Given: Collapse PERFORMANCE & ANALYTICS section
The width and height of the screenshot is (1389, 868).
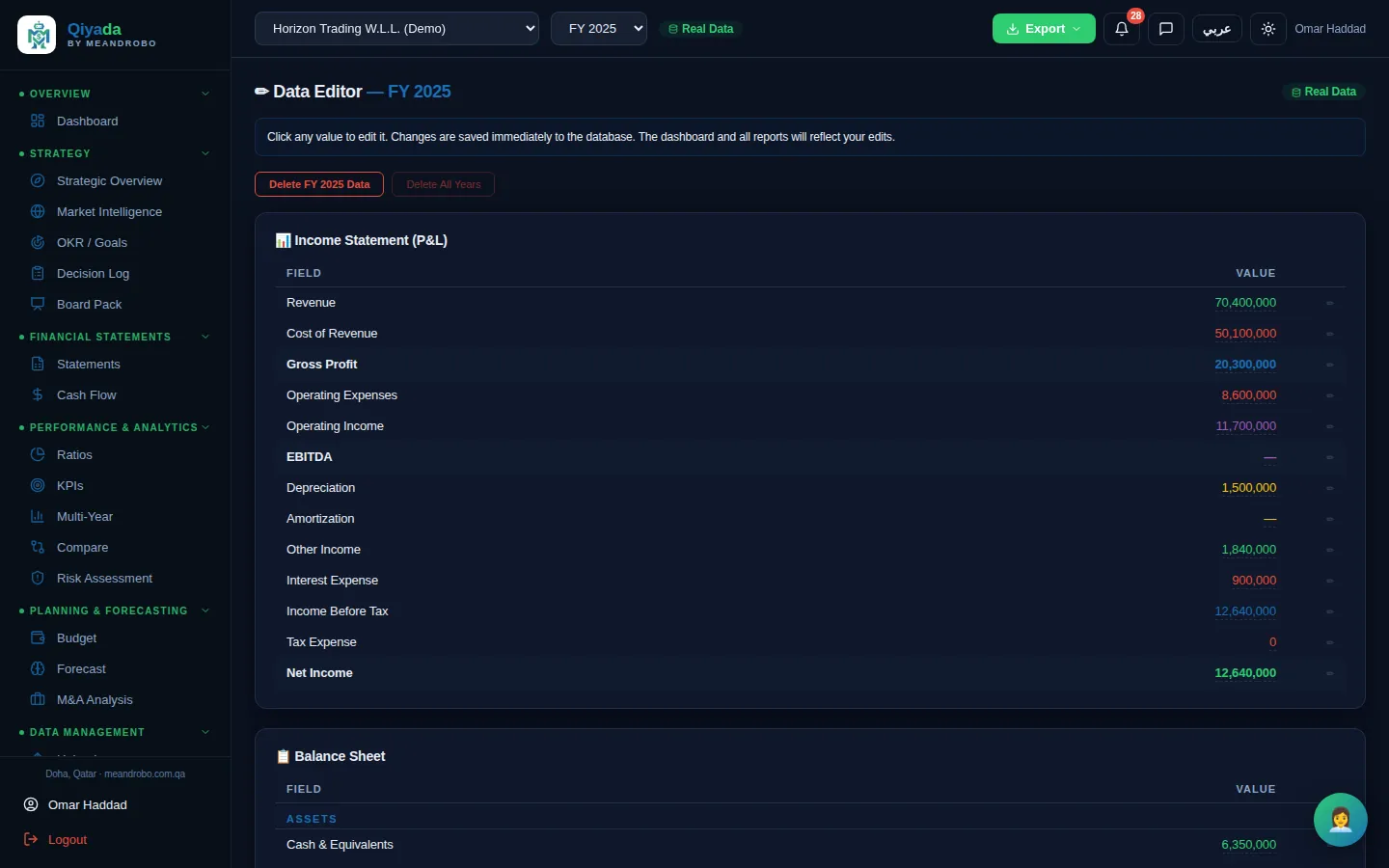Looking at the screenshot, I should [x=205, y=427].
